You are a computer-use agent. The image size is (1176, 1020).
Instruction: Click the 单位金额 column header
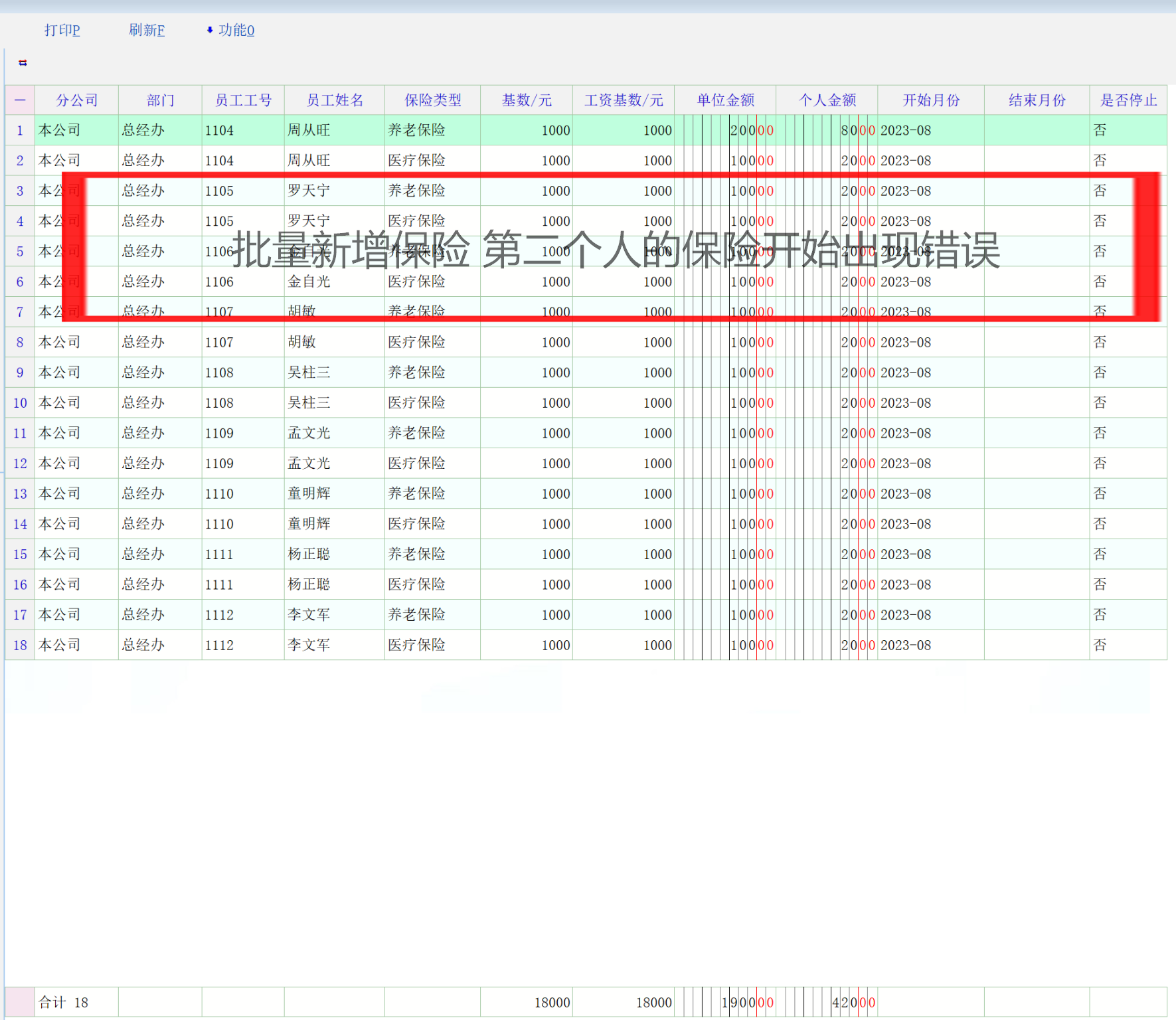(725, 100)
